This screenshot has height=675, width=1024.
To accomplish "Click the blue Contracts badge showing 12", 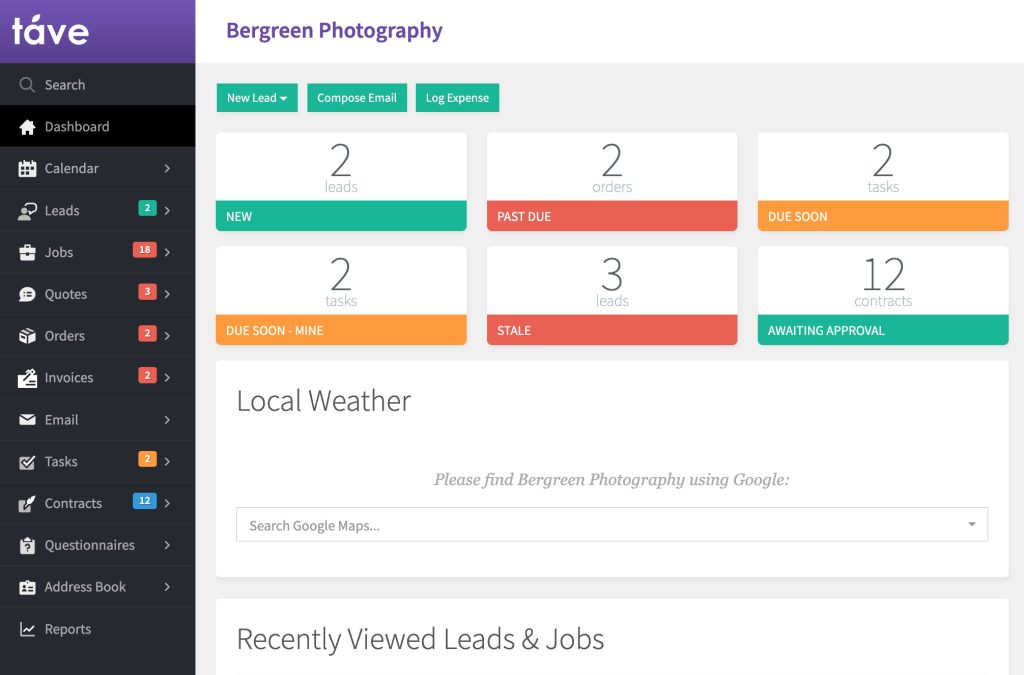I will [144, 501].
